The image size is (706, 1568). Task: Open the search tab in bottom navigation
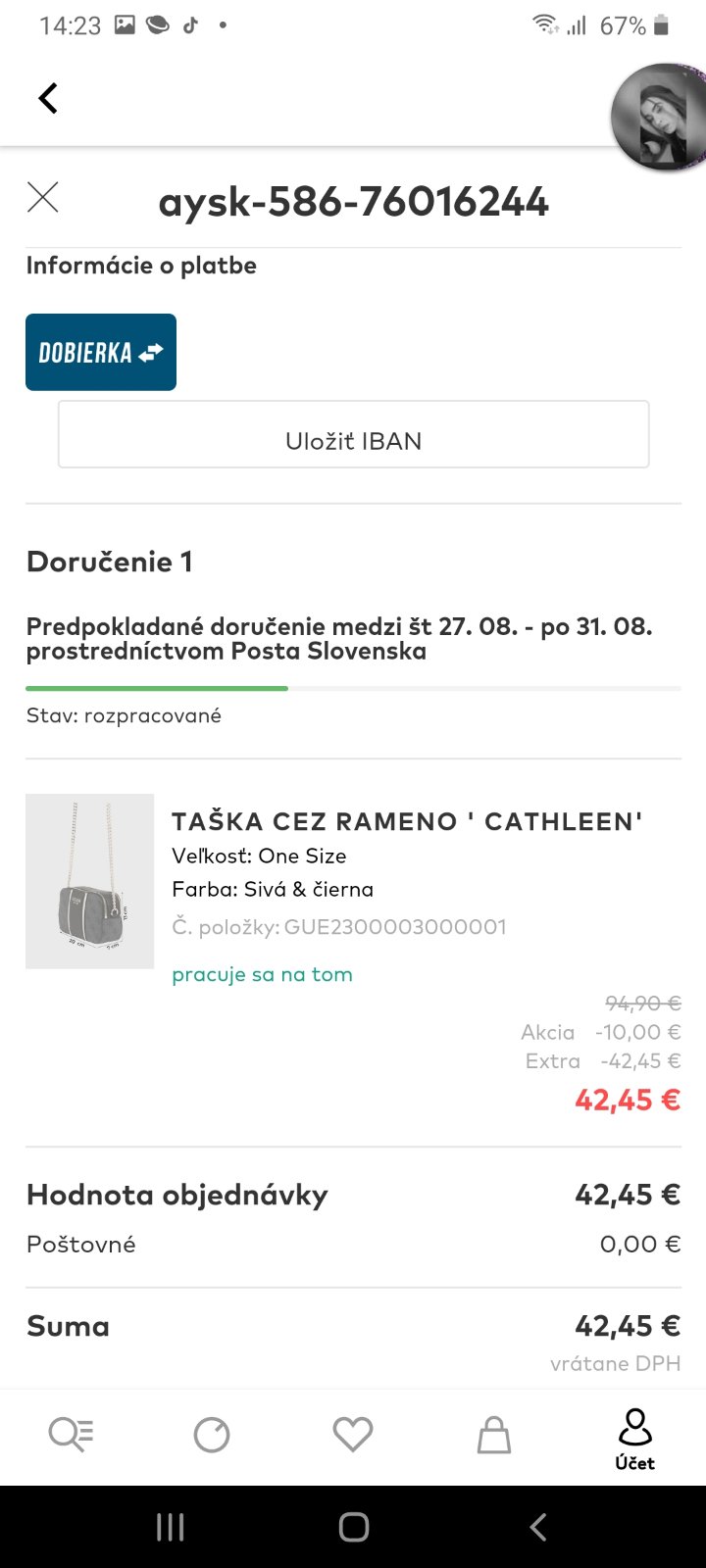(x=71, y=1435)
